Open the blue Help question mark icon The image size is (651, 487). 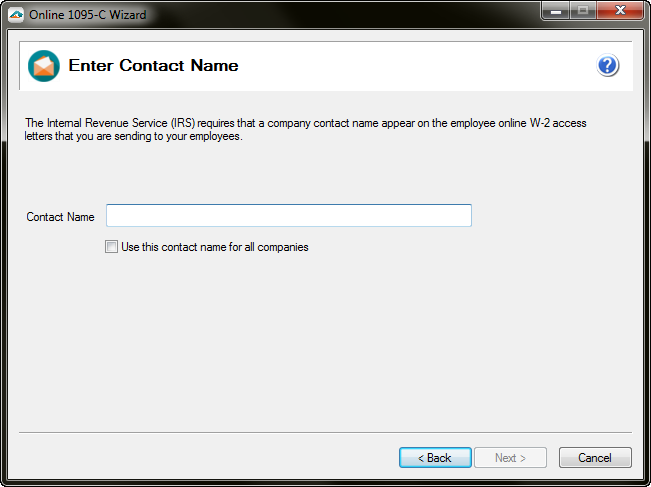pos(608,66)
